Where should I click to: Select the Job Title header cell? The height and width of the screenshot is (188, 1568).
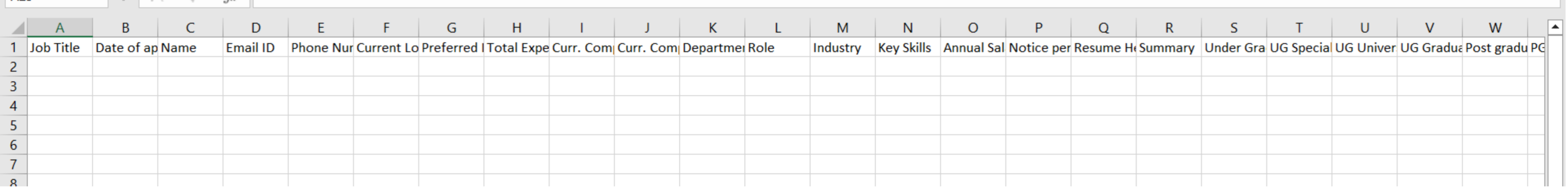60,47
